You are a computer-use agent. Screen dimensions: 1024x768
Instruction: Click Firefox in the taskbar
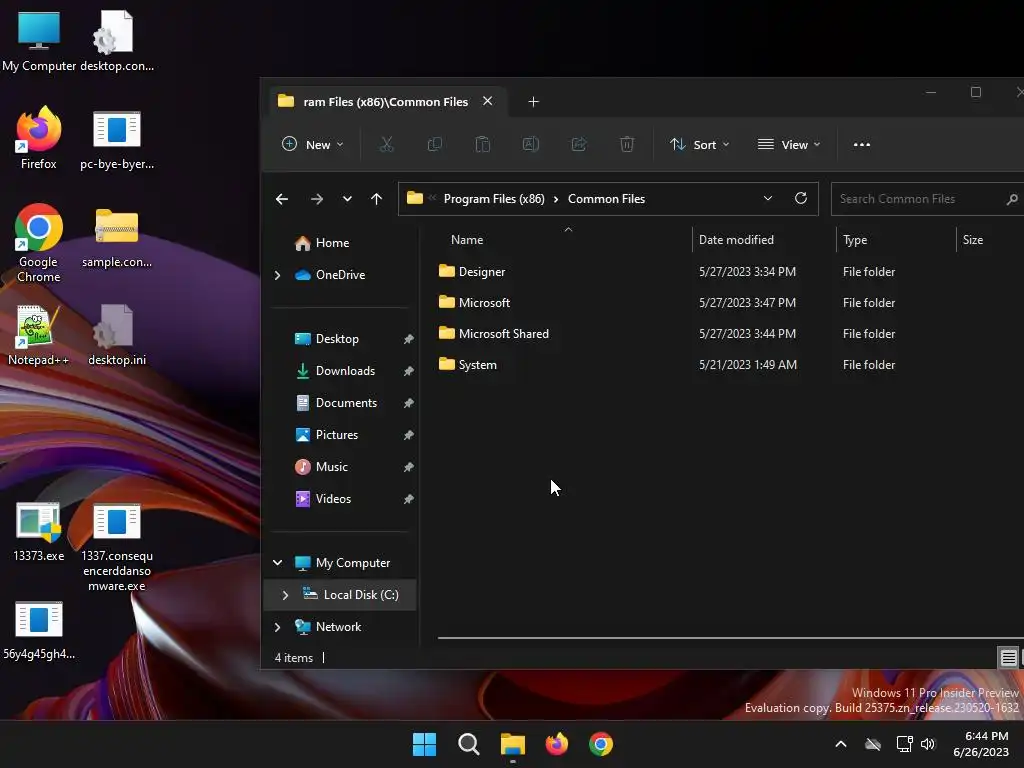coord(556,744)
